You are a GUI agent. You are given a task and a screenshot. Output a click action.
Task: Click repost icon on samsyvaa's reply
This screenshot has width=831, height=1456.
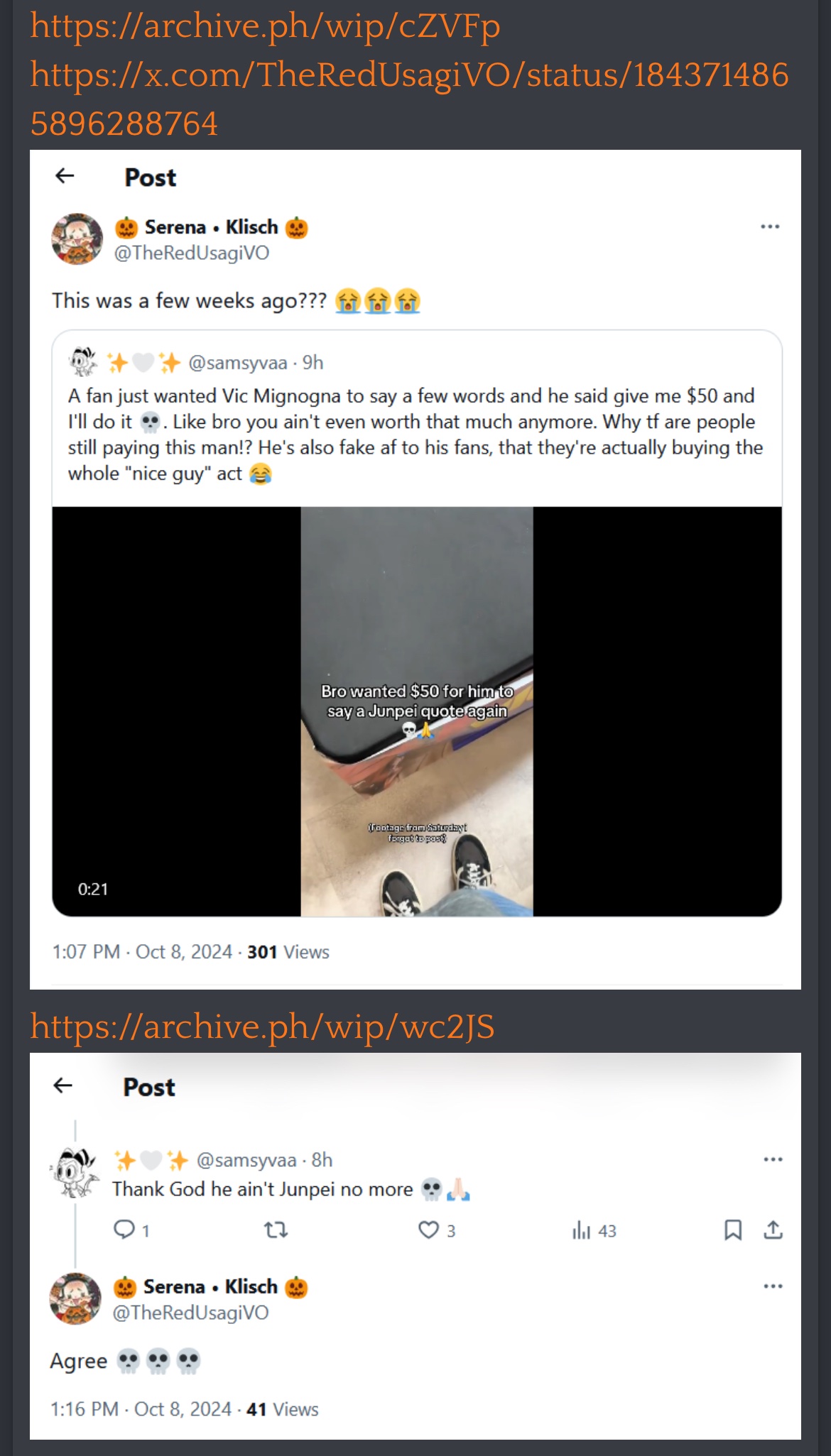point(276,1230)
